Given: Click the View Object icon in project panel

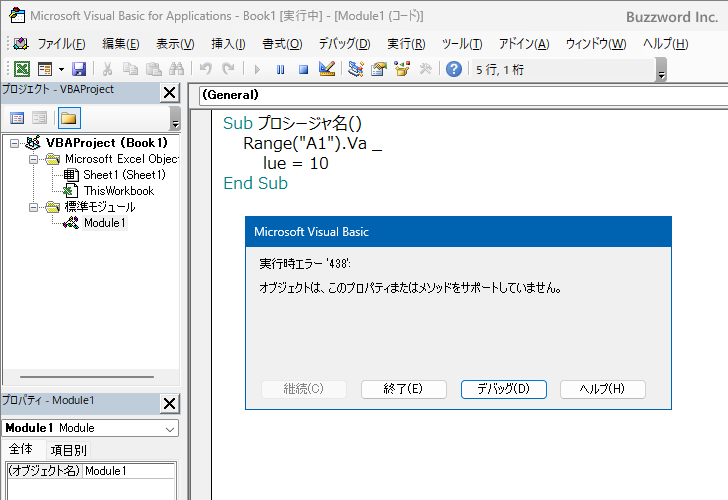Looking at the screenshot, I should tap(39, 118).
